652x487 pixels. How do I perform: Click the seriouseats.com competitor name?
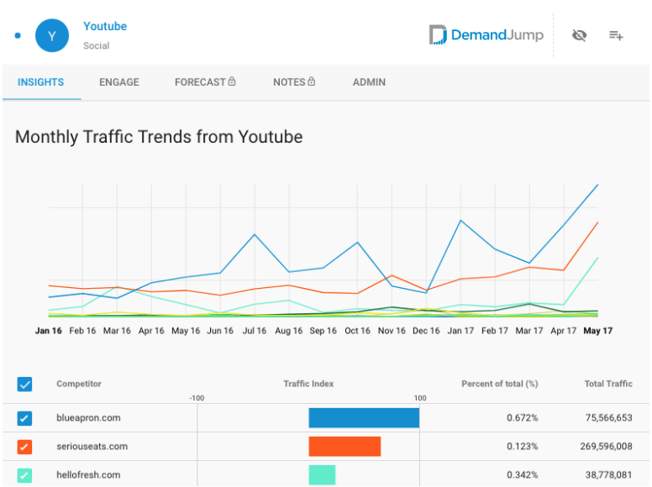(92, 446)
